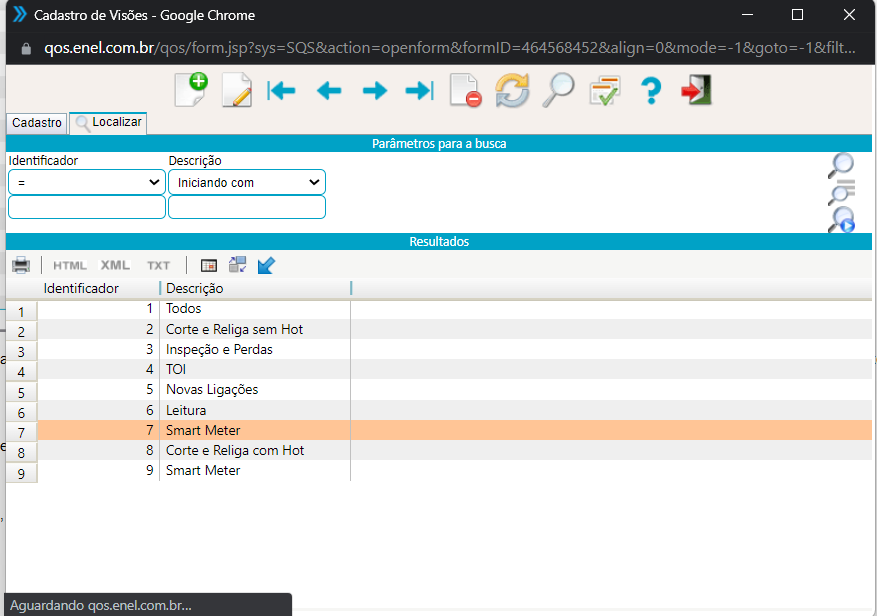This screenshot has height=616, width=877.
Task: Switch to the Cadastro tab
Action: point(37,123)
